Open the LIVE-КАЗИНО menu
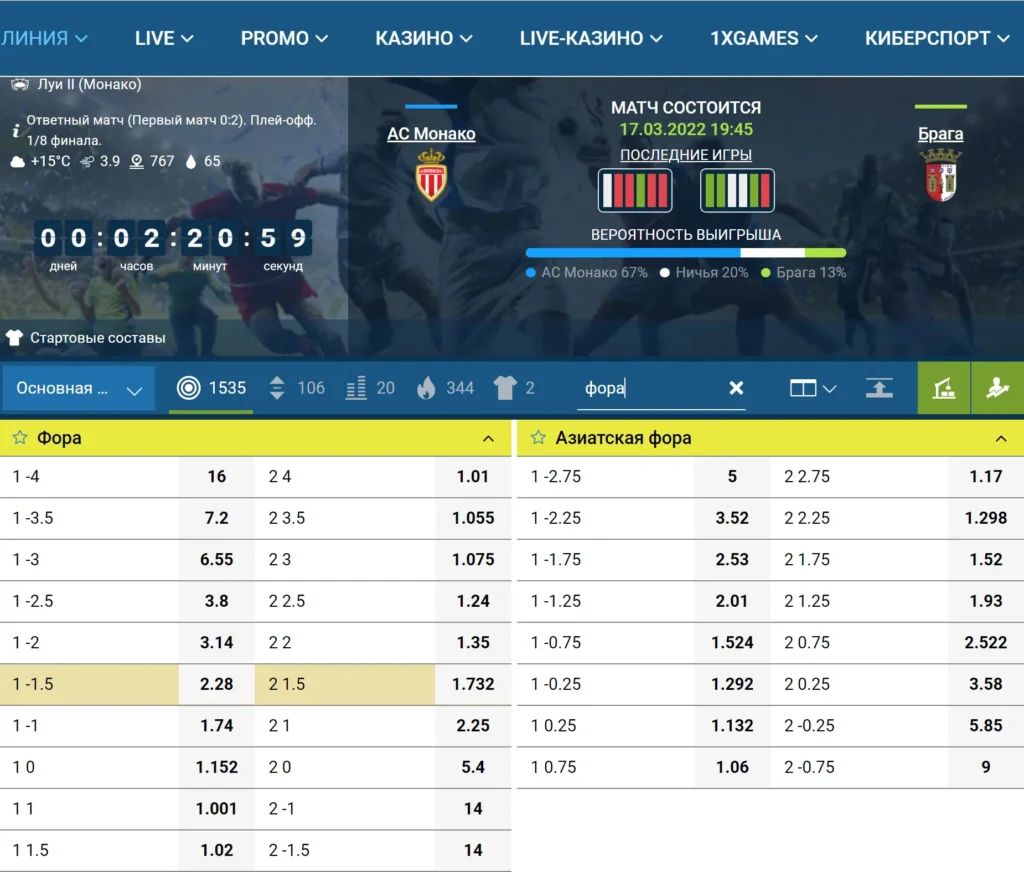 point(591,39)
